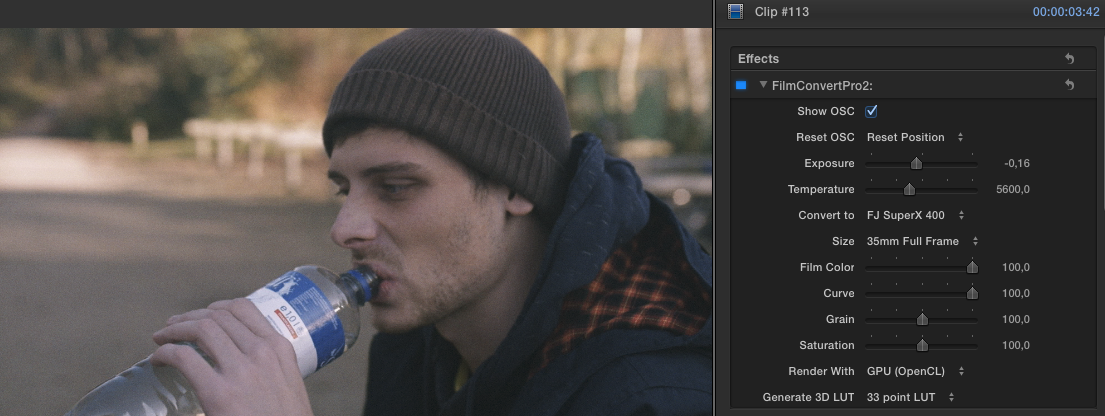This screenshot has height=416, width=1105.
Task: Click the Film Color slider handle
Action: pos(972,267)
